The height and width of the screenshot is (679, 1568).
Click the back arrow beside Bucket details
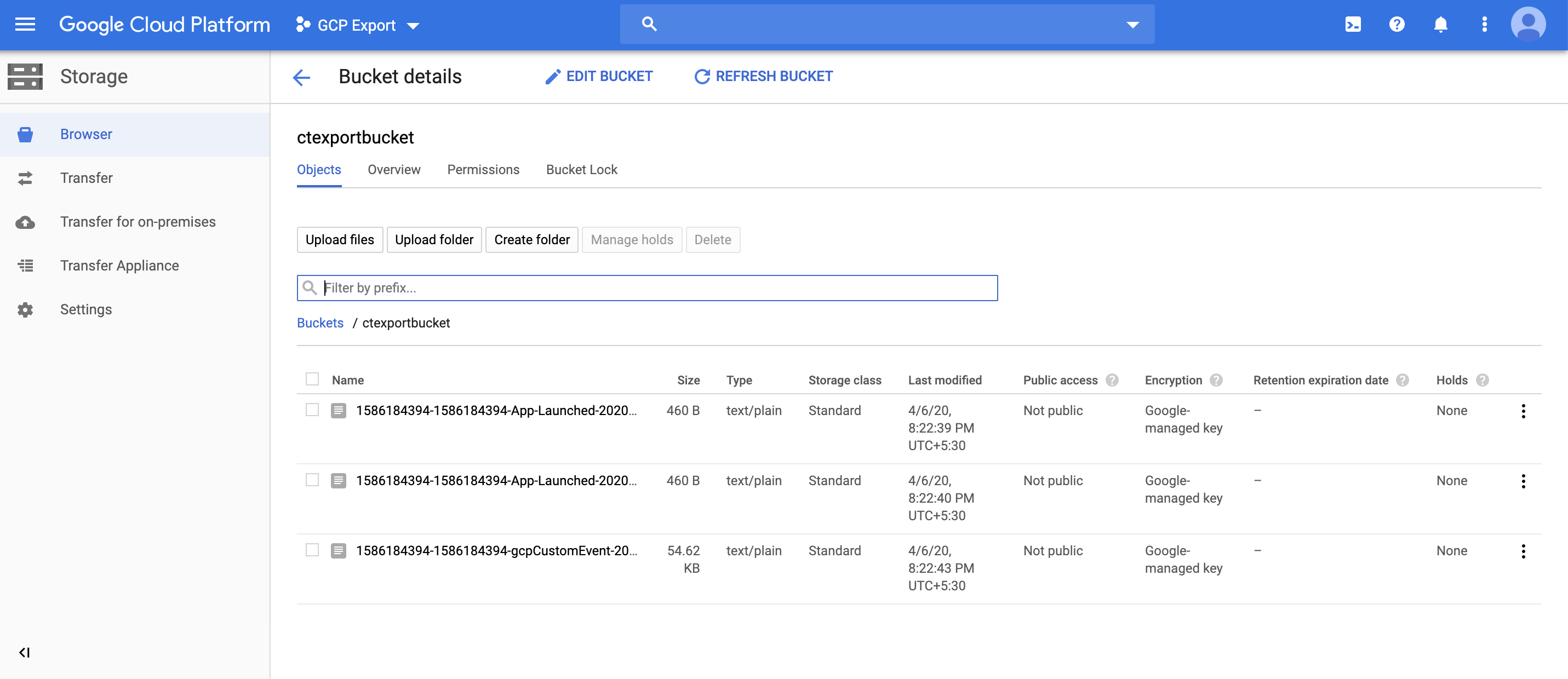(301, 77)
